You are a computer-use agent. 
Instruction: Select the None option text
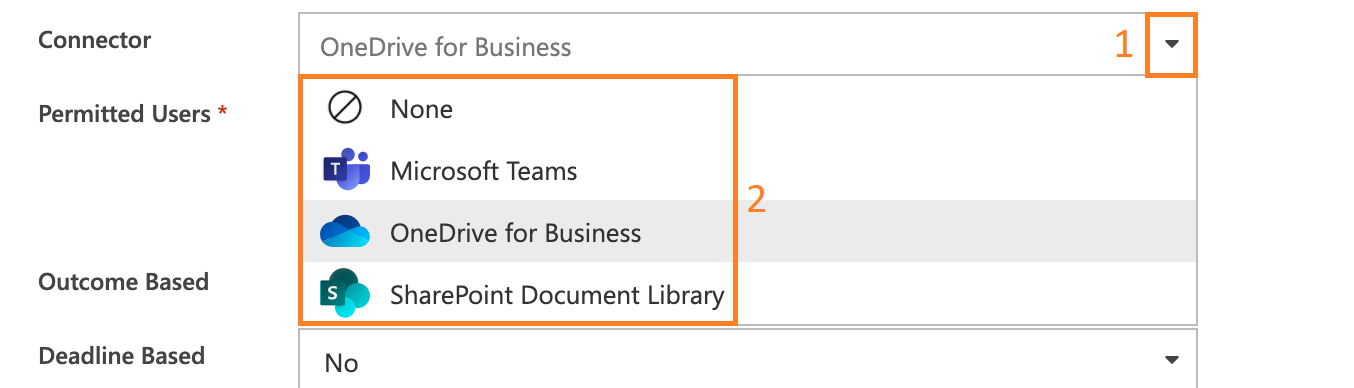pos(422,109)
